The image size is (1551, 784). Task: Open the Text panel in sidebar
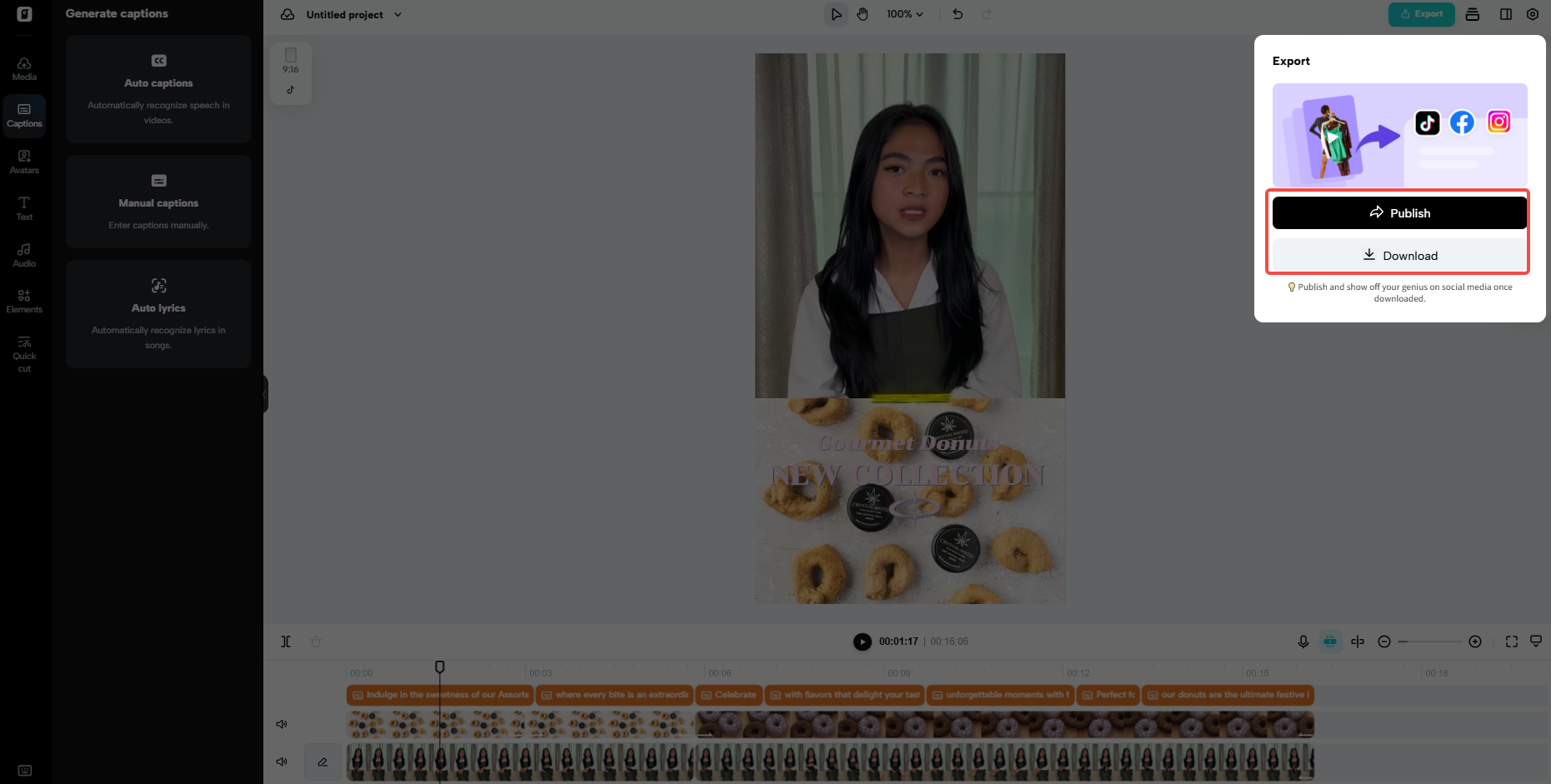pos(24,209)
